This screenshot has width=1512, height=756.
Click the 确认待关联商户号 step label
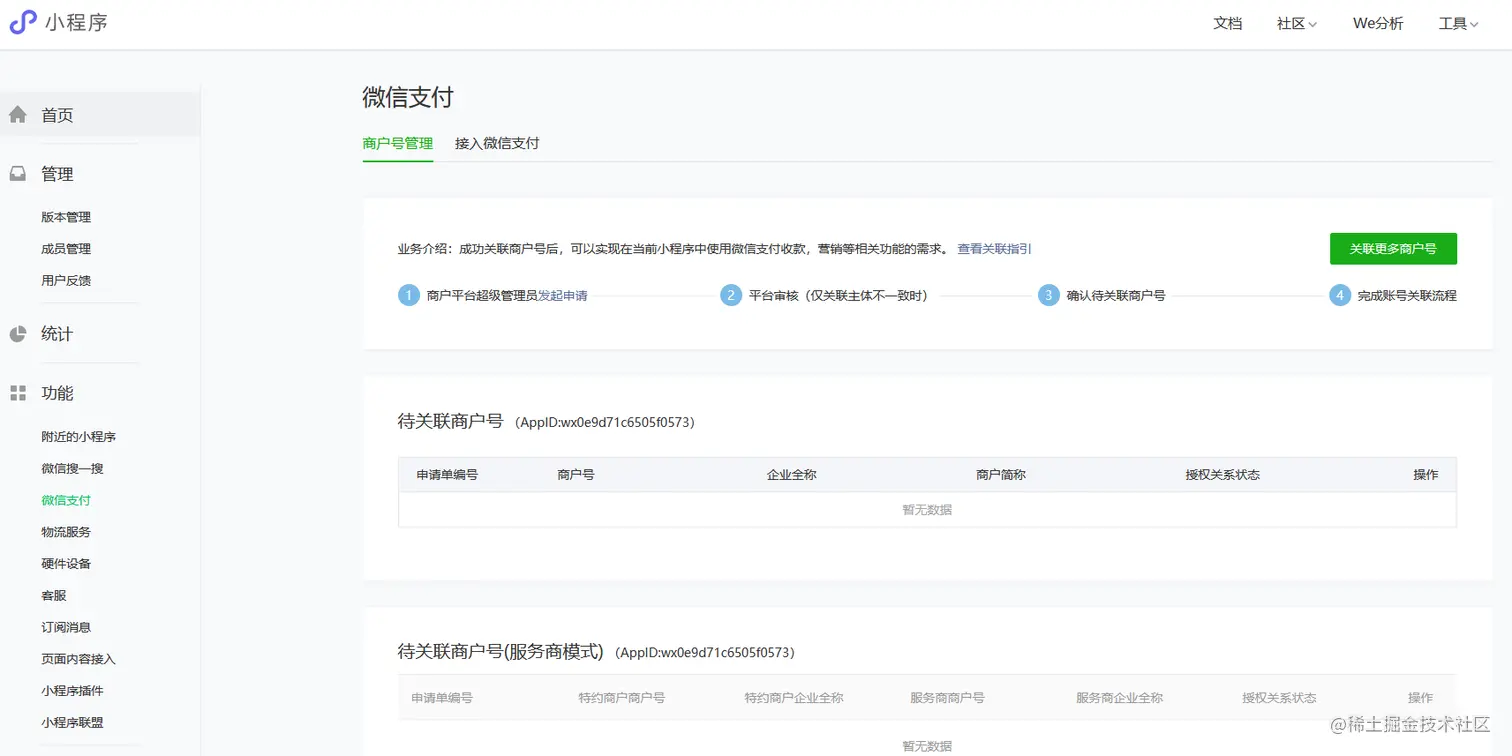(x=1116, y=296)
